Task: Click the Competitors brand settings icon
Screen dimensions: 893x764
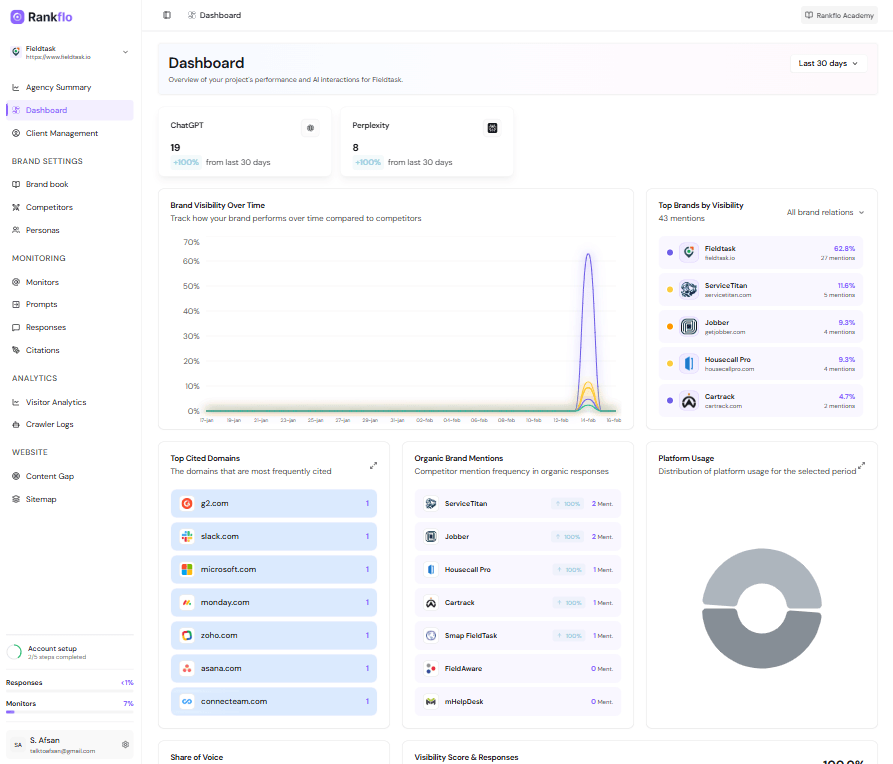Action: (x=15, y=207)
